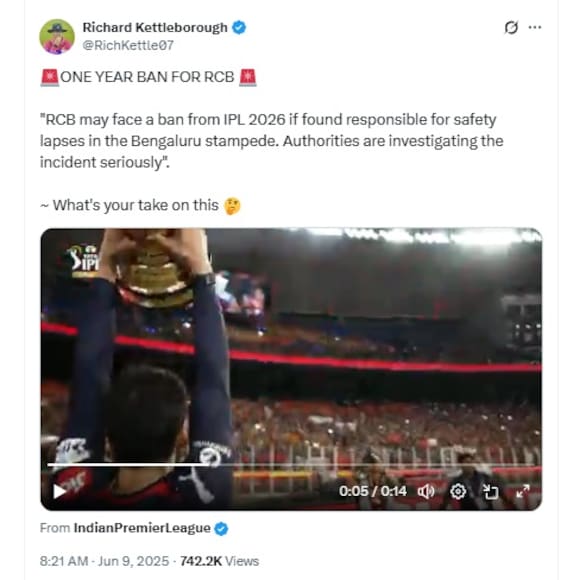Seek along the video progress bar
This screenshot has width=586, height=580.
pyautogui.click(x=291, y=465)
